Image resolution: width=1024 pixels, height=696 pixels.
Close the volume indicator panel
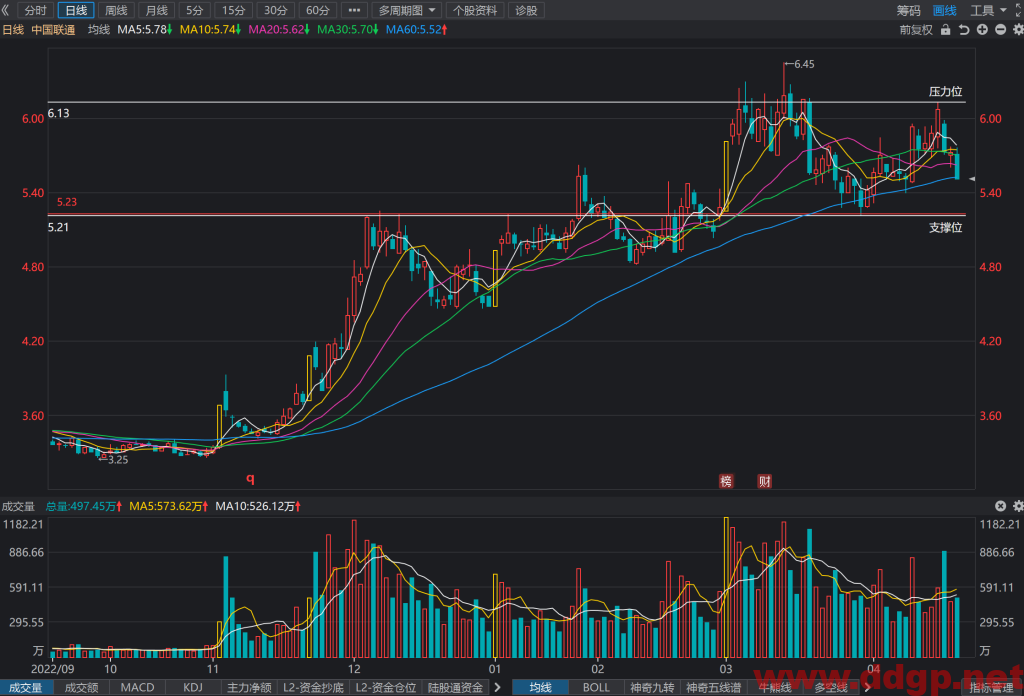point(1000,505)
